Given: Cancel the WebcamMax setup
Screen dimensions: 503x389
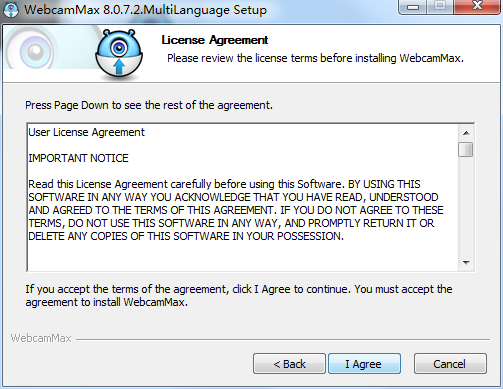Looking at the screenshot, I should point(450,364).
